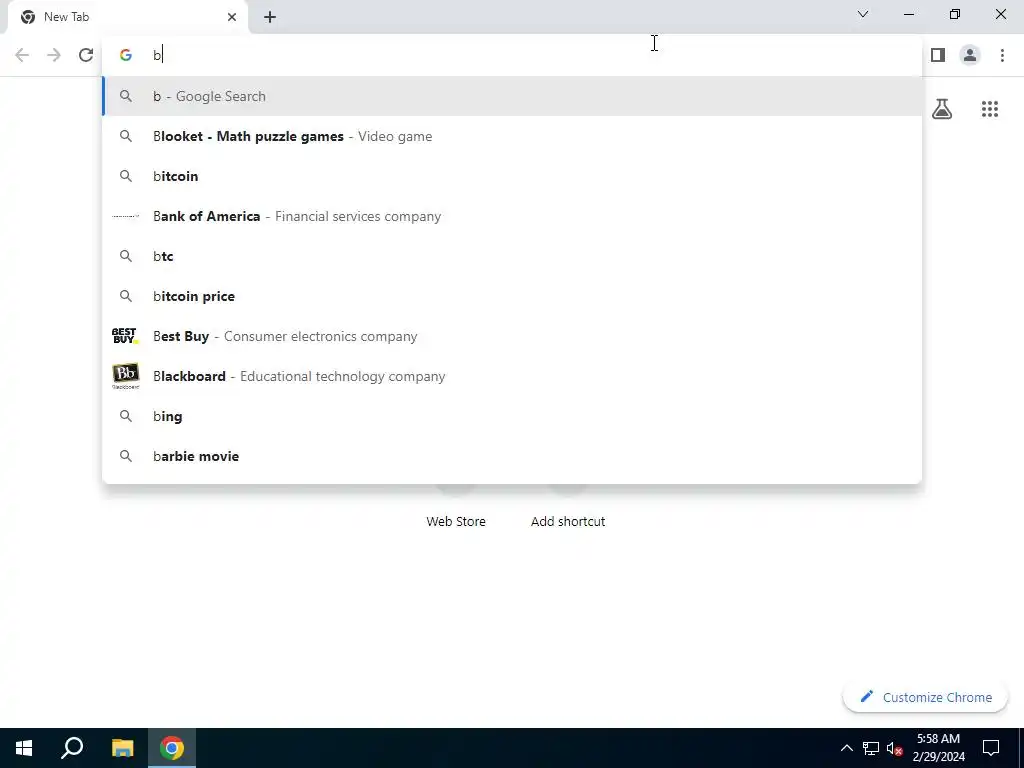Select the bitcoin suggestion
Image resolution: width=1024 pixels, height=768 pixels.
tap(512, 176)
